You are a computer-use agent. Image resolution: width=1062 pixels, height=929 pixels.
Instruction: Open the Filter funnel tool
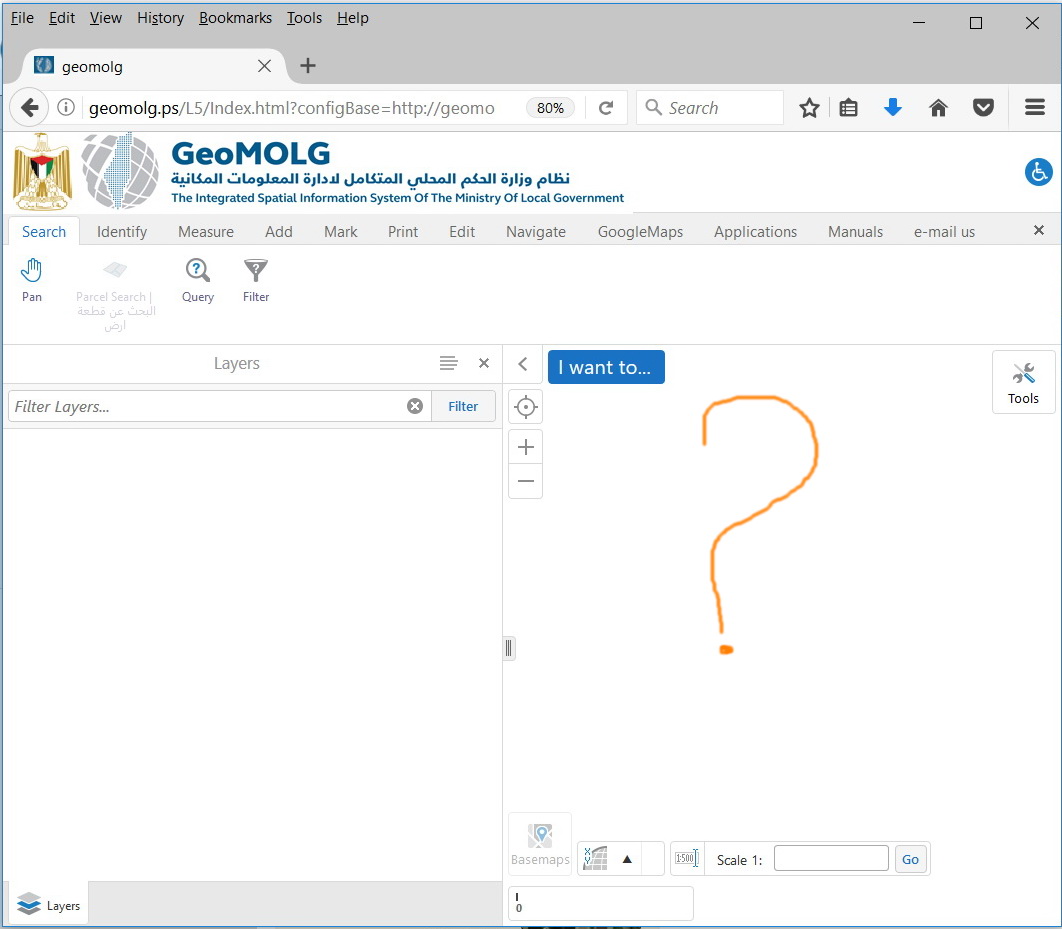(x=256, y=280)
